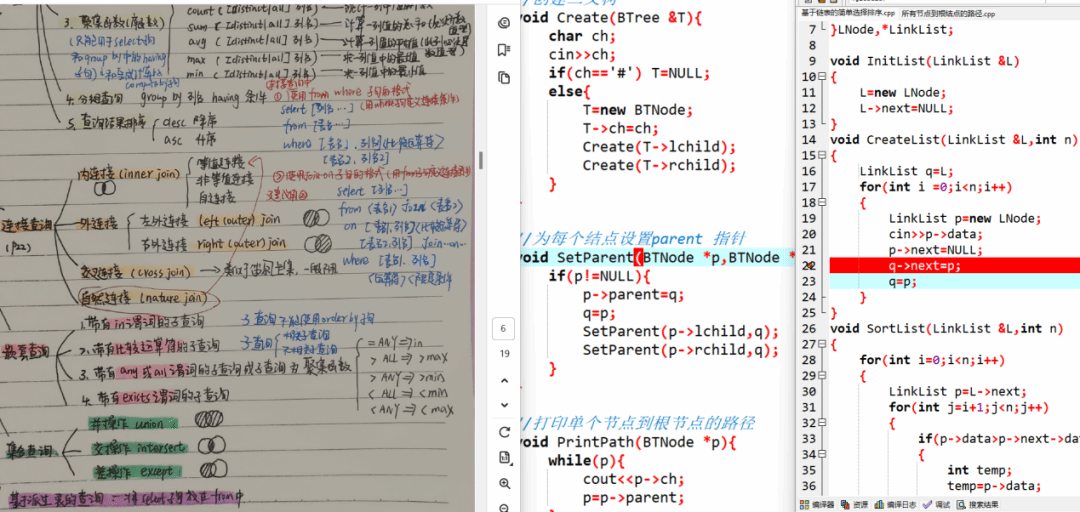
Task: Collapse the if-block fold at line 34
Action: point(823,455)
